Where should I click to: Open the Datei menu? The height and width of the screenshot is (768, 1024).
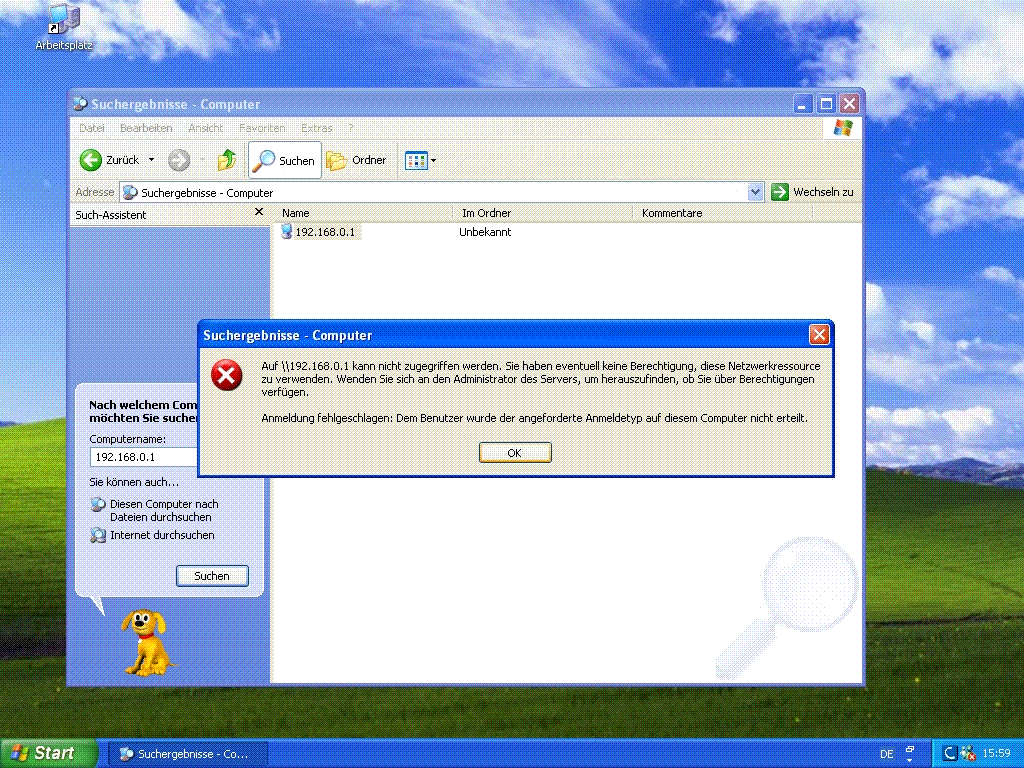92,128
